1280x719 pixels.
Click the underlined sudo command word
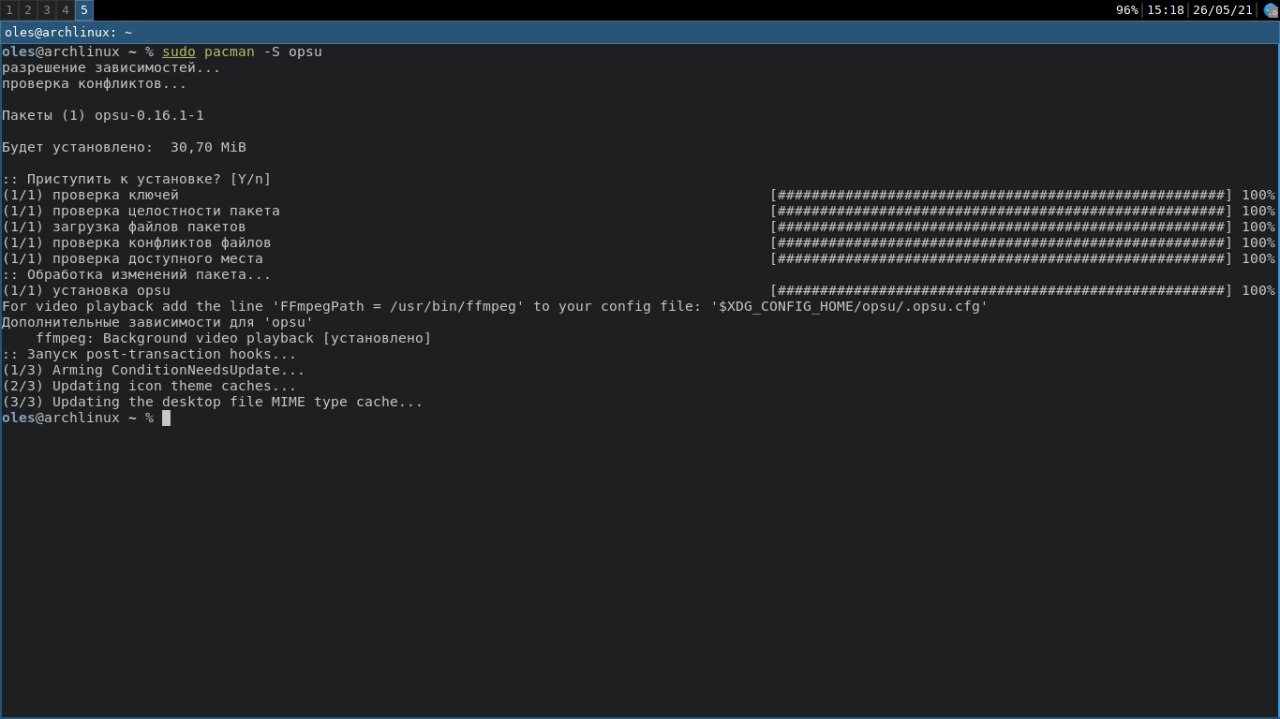(179, 51)
